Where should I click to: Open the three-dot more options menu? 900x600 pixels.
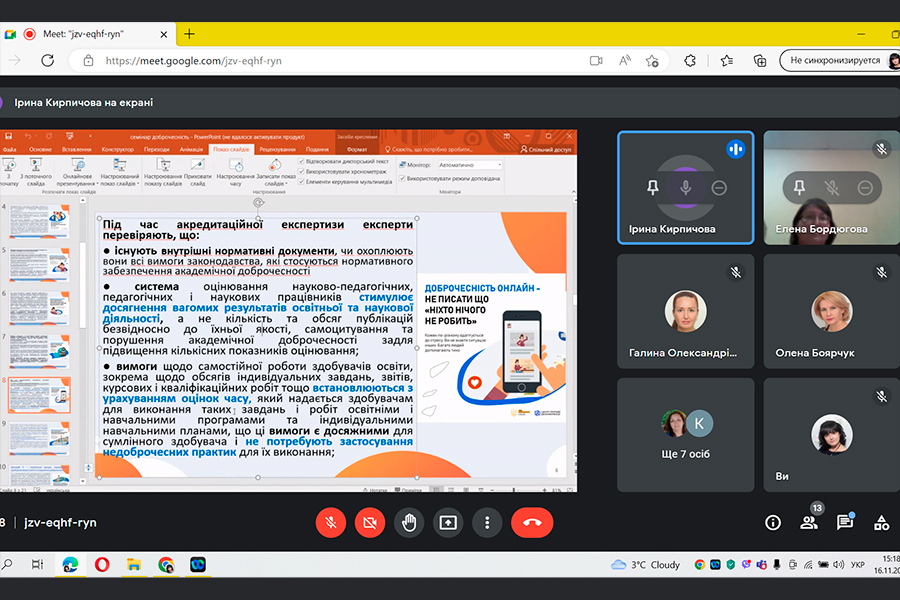[487, 522]
